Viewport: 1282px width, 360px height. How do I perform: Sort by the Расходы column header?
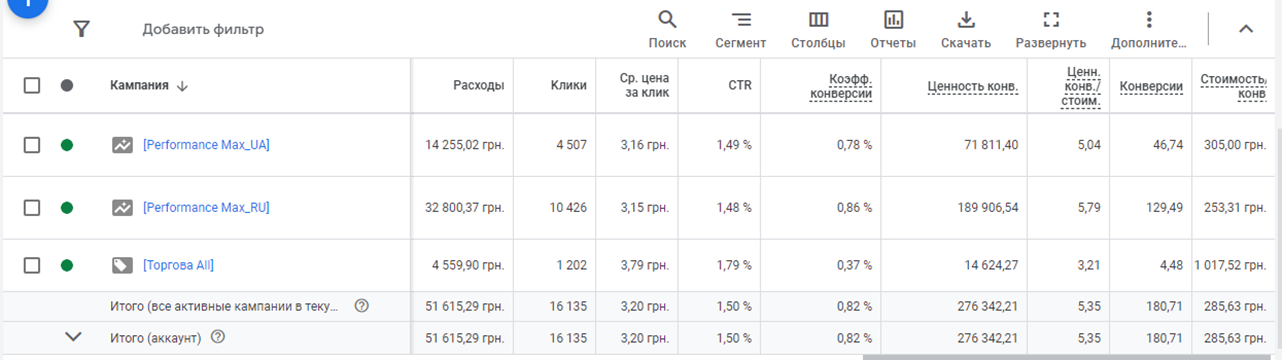tap(478, 86)
